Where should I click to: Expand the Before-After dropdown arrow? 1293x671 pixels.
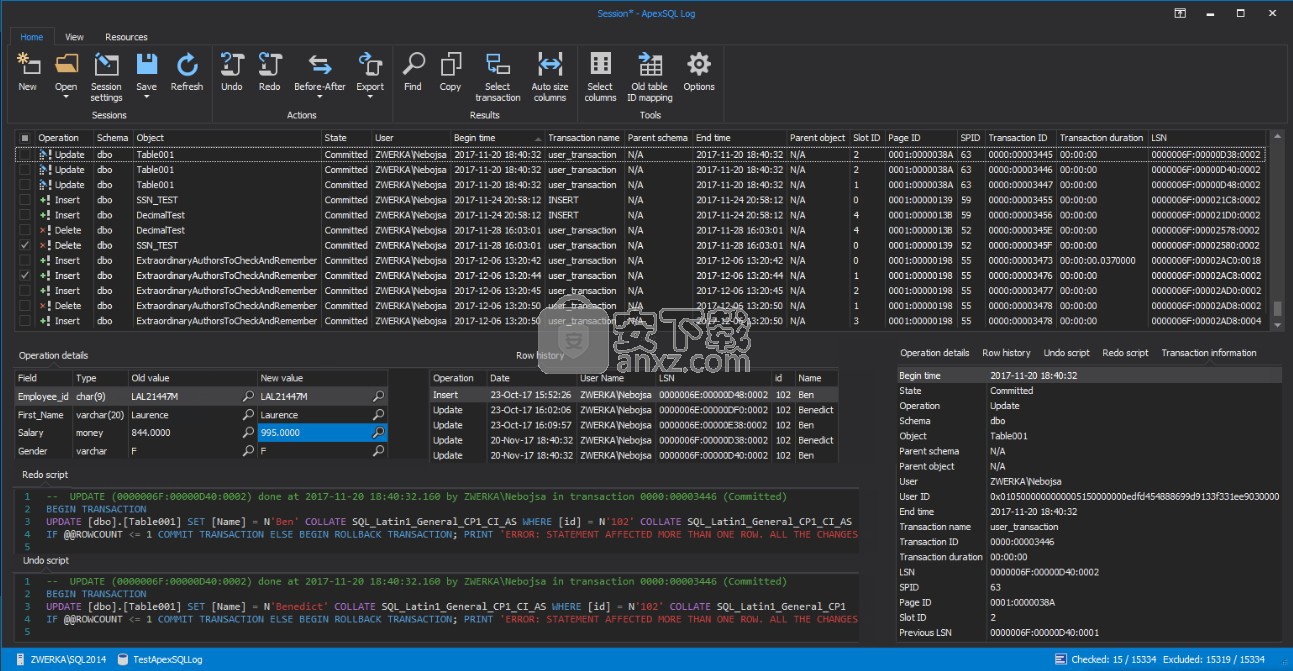tap(320, 98)
